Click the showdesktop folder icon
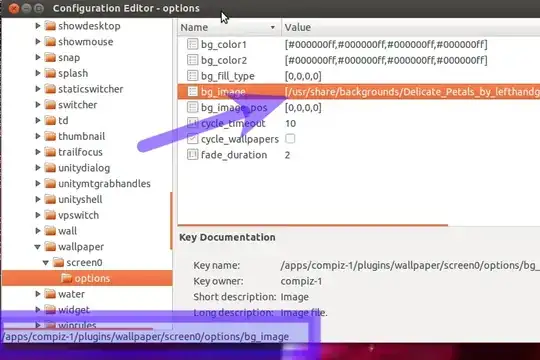This screenshot has height=360, width=540. 50,26
